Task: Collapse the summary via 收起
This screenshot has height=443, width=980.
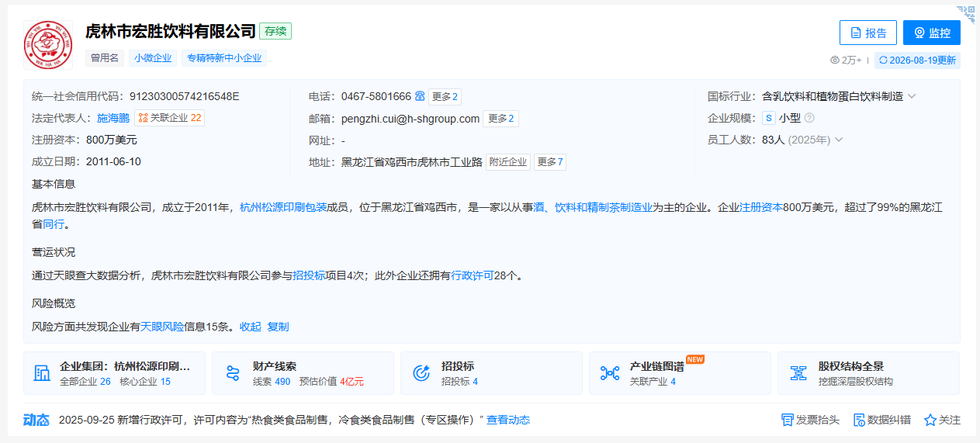Action: (x=251, y=326)
